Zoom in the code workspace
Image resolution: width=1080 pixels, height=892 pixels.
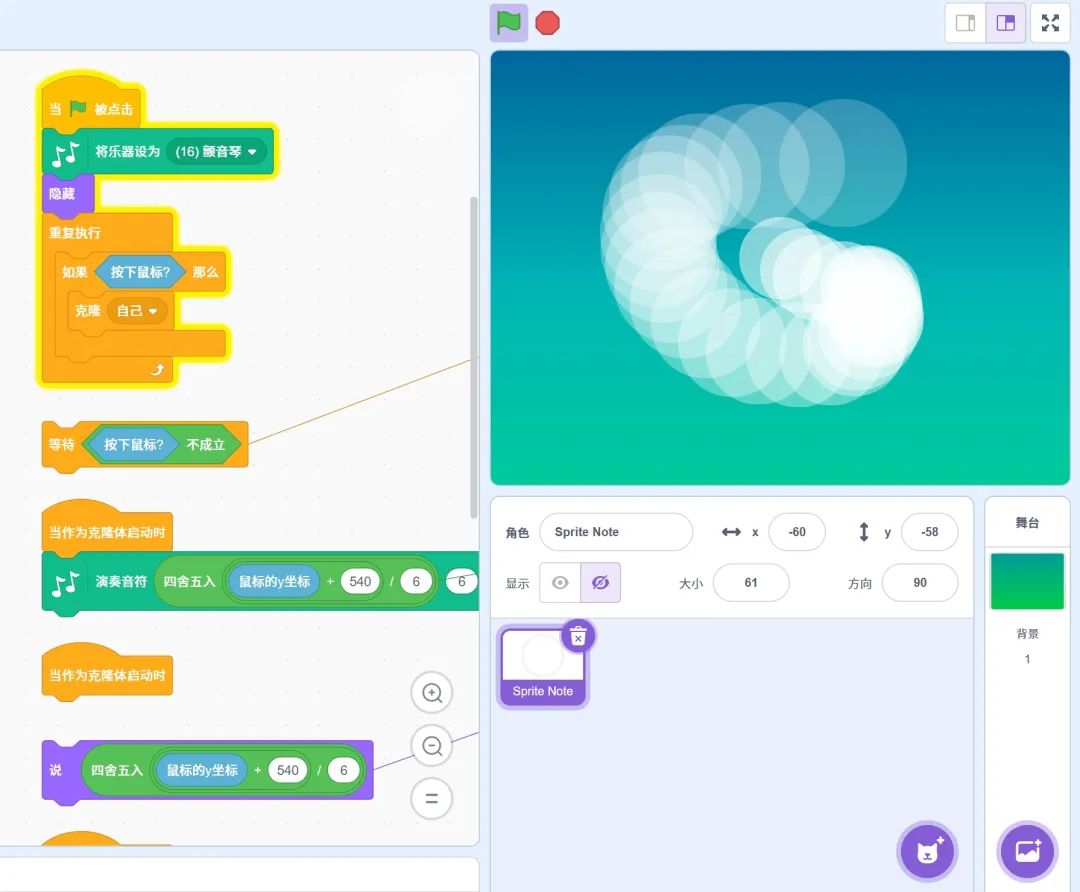point(432,693)
